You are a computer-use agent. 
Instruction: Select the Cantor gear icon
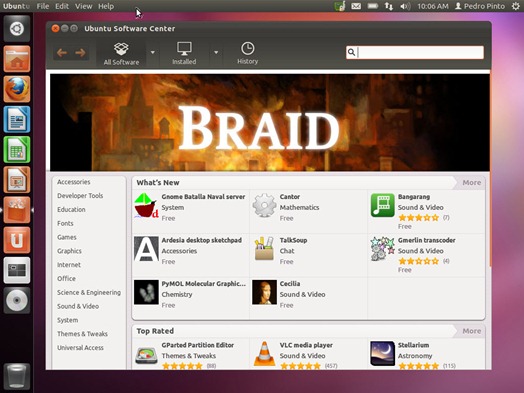tap(264, 206)
